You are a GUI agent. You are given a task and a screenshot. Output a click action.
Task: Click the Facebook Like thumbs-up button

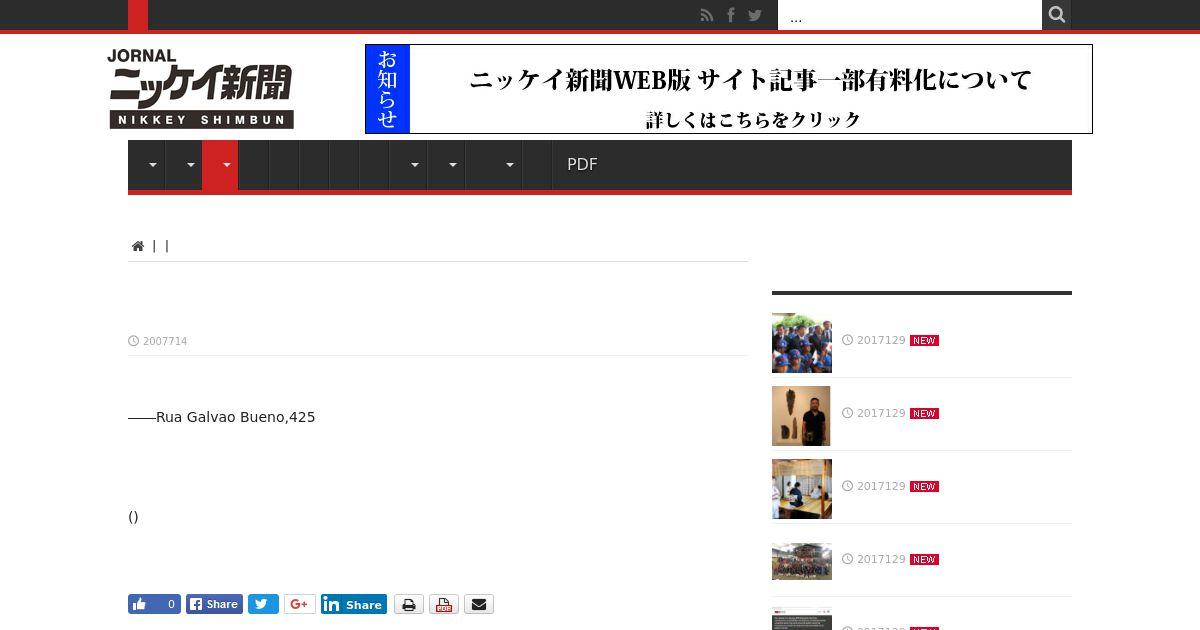(154, 604)
